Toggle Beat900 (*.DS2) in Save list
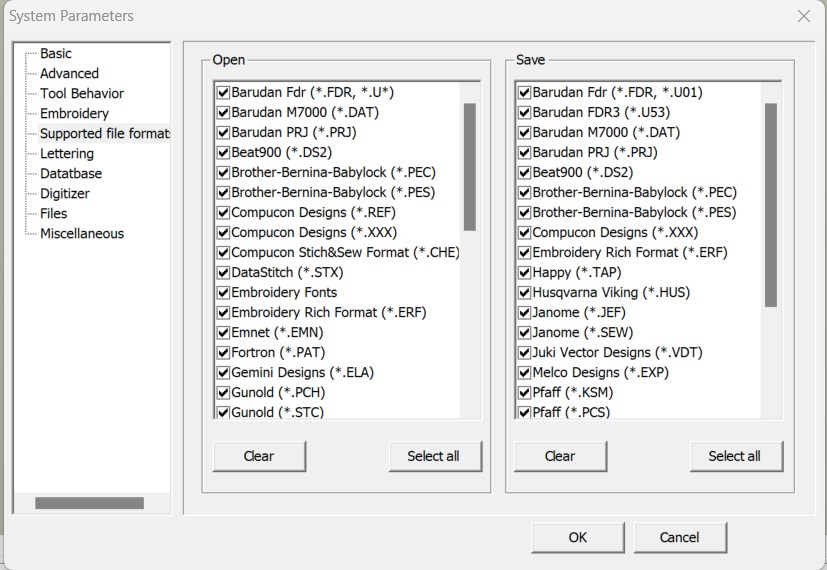Image resolution: width=827 pixels, height=570 pixels. click(x=524, y=173)
